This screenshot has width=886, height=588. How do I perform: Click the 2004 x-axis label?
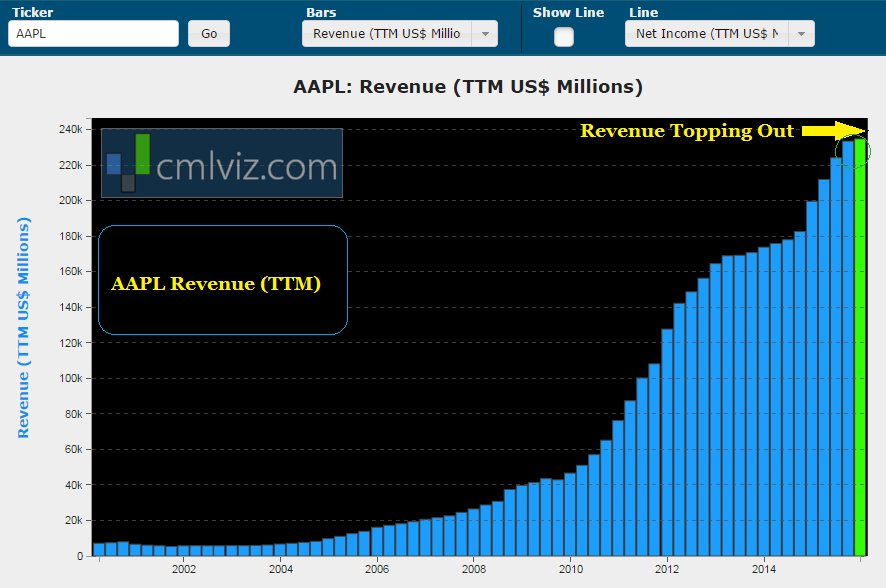pyautogui.click(x=280, y=569)
